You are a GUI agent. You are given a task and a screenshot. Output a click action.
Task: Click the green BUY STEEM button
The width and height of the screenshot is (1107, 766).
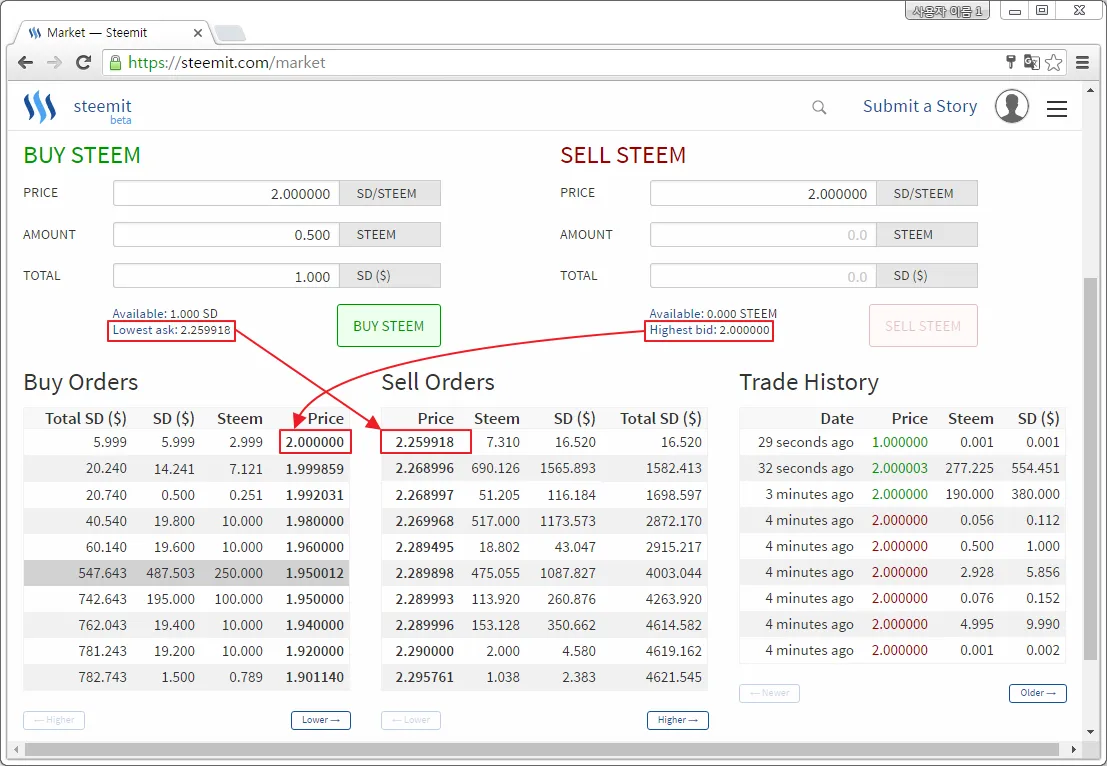[x=389, y=325]
